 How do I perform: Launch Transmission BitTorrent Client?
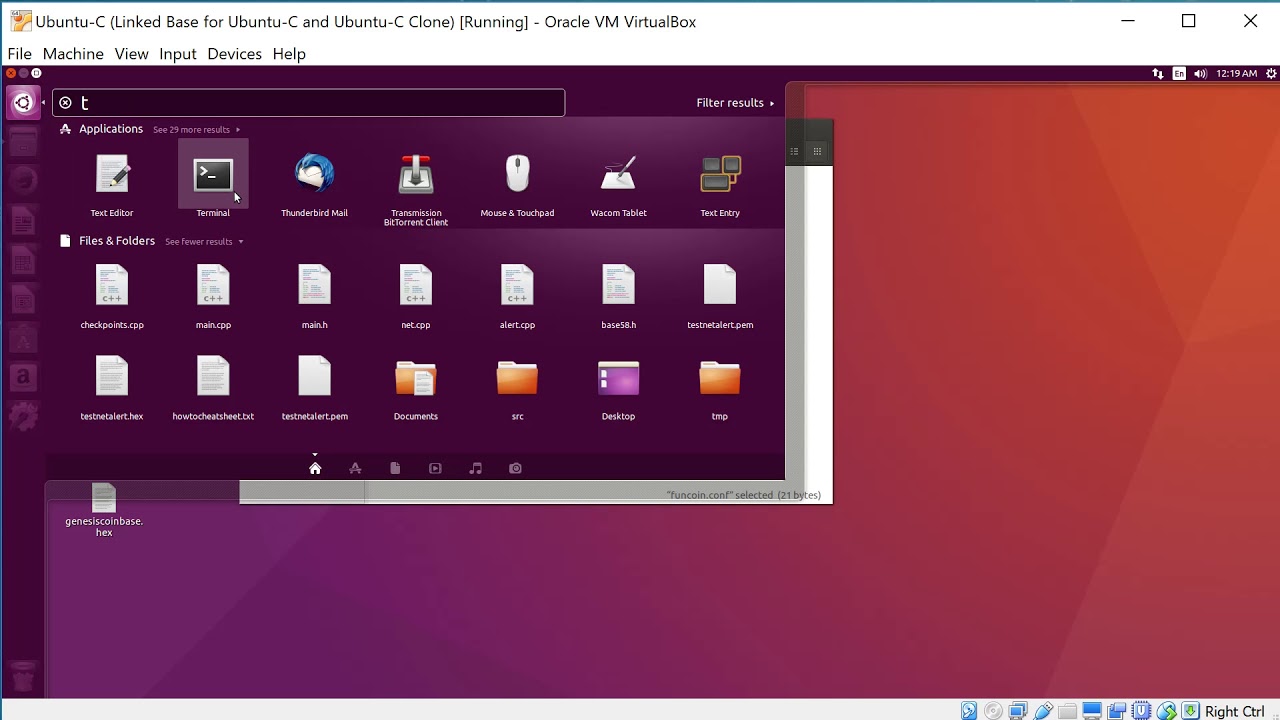[416, 177]
